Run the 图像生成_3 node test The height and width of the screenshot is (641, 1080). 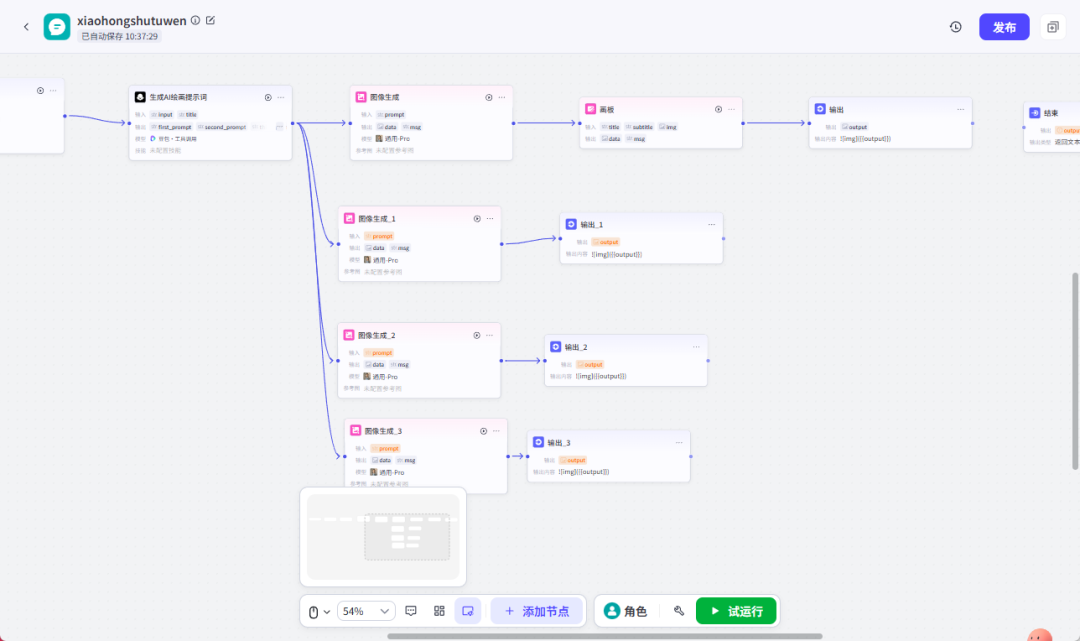click(484, 431)
